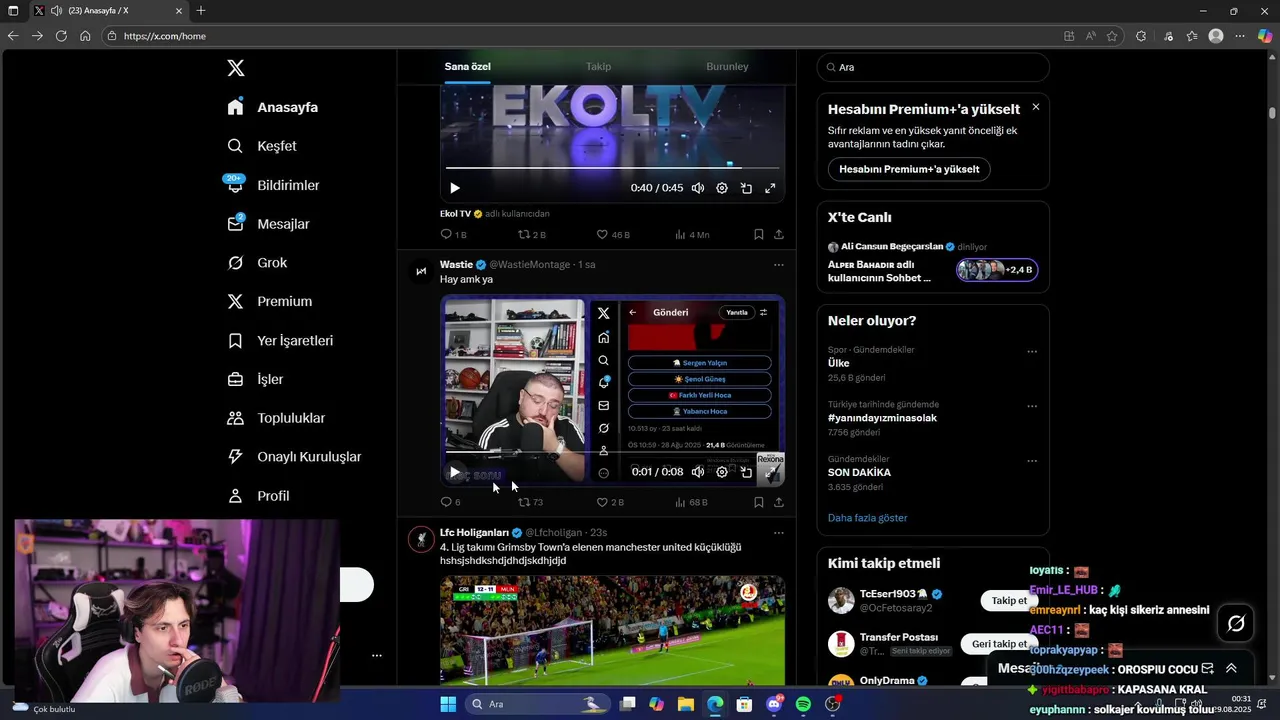Play the Wastie video
1280x720 pixels.
(454, 472)
